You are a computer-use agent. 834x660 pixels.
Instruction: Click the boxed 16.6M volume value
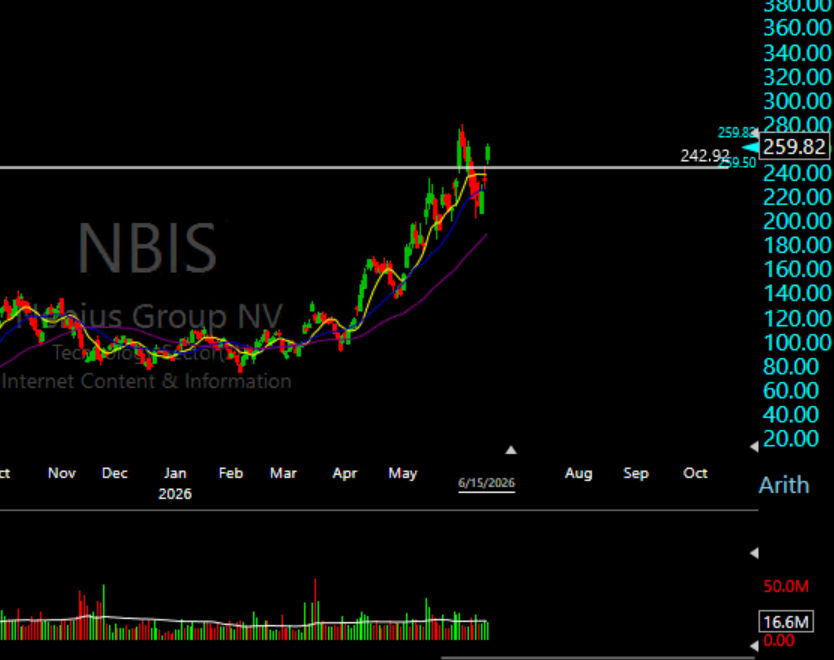pos(786,621)
